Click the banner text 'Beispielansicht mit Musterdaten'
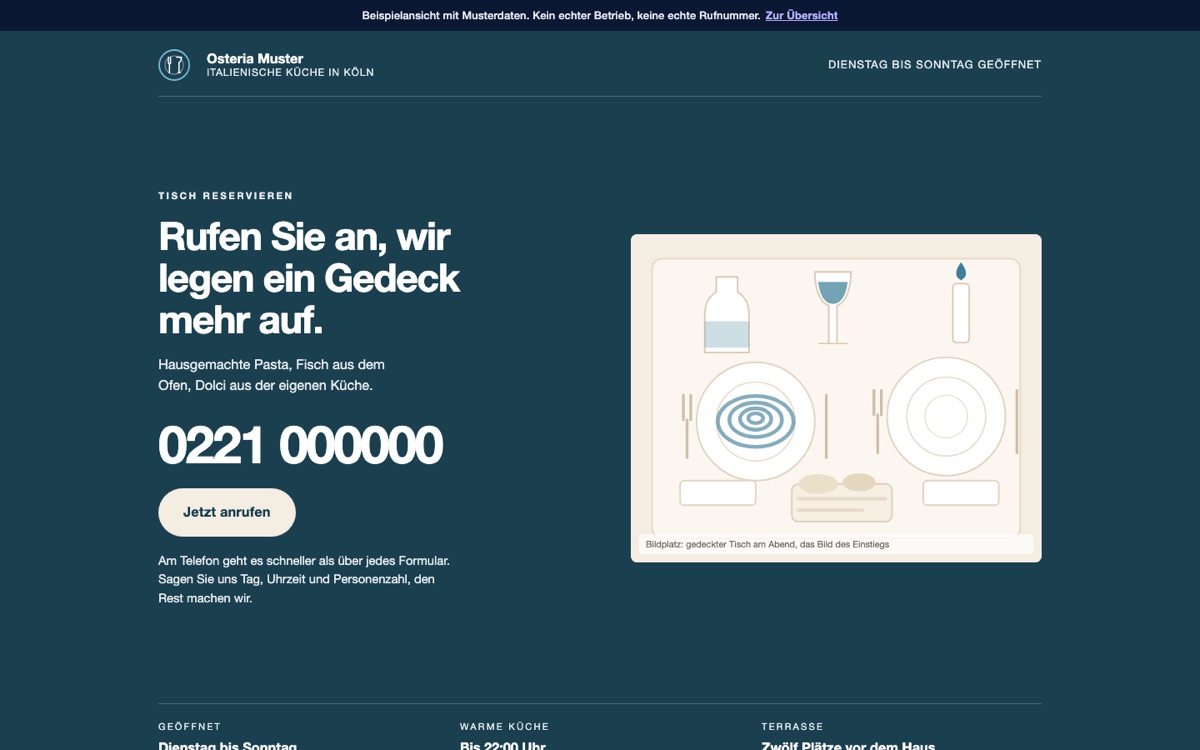 561,15
